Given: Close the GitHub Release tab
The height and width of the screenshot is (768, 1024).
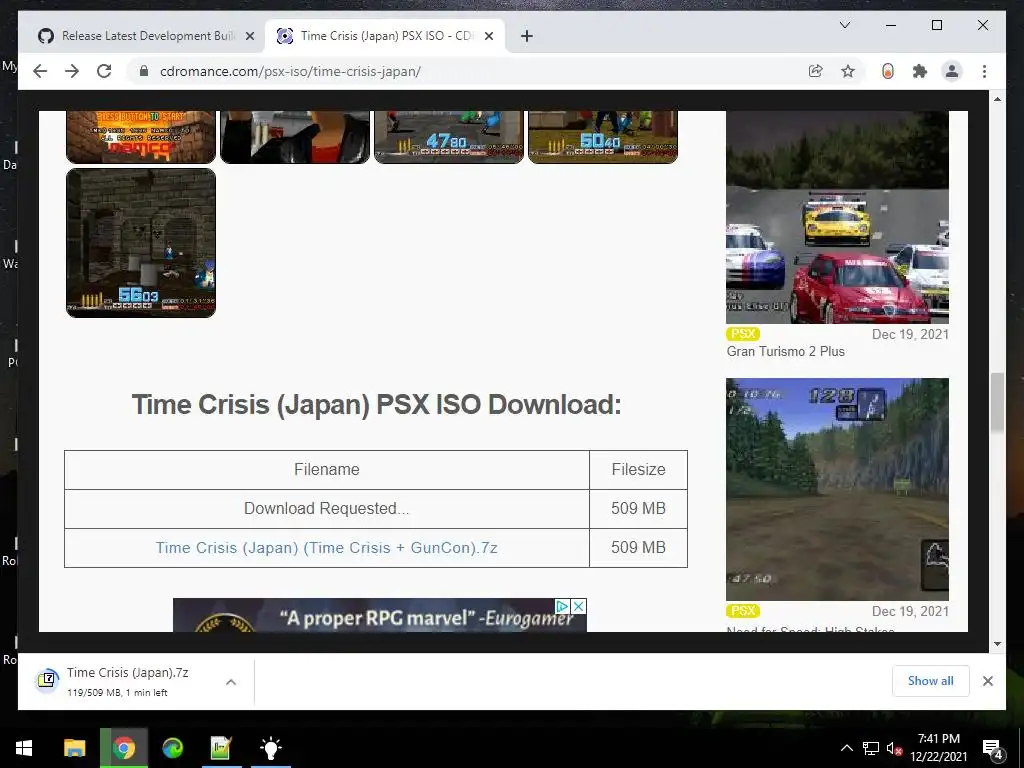Looking at the screenshot, I should 249,37.
